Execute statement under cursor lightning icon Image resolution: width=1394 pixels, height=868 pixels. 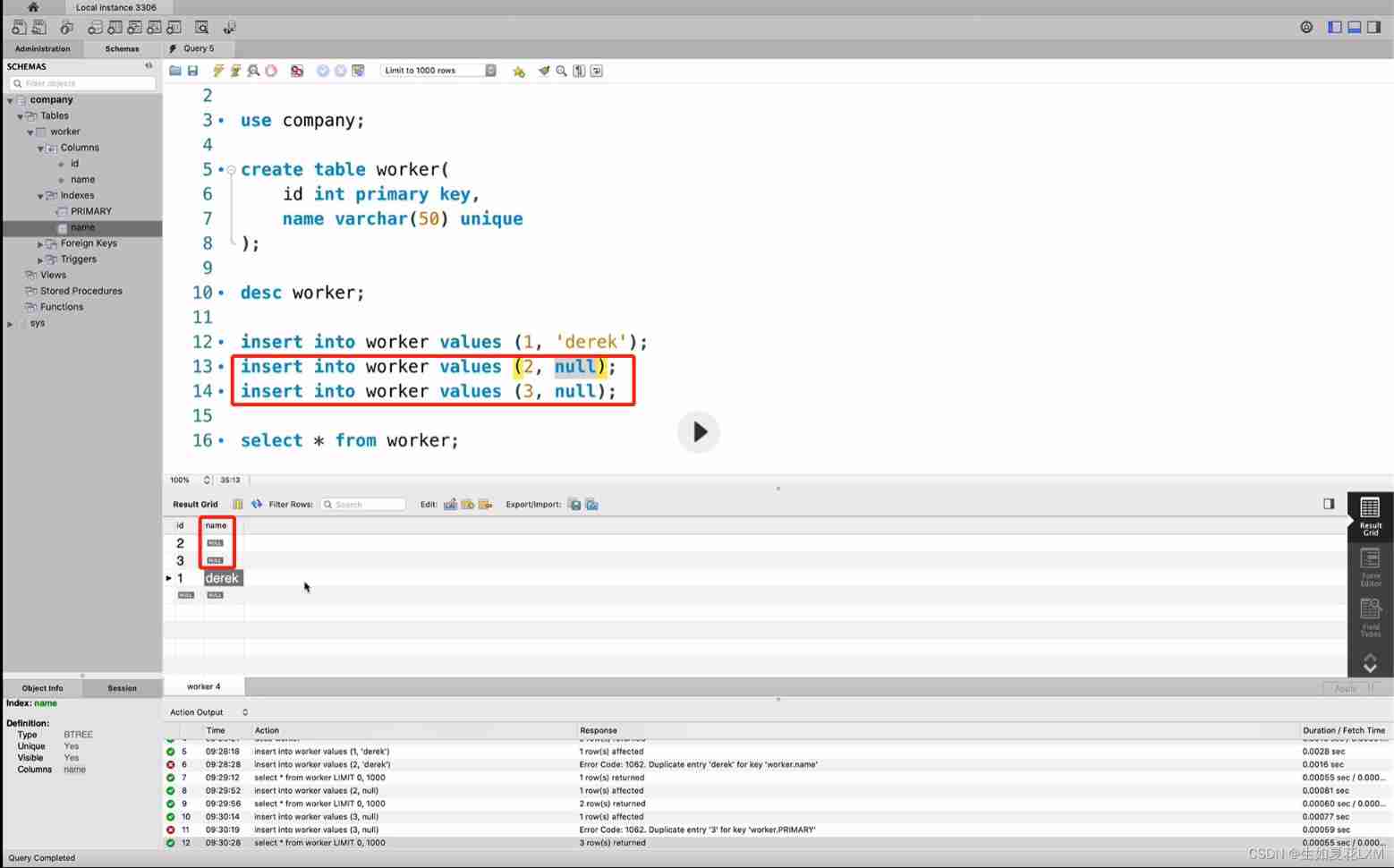[x=235, y=71]
